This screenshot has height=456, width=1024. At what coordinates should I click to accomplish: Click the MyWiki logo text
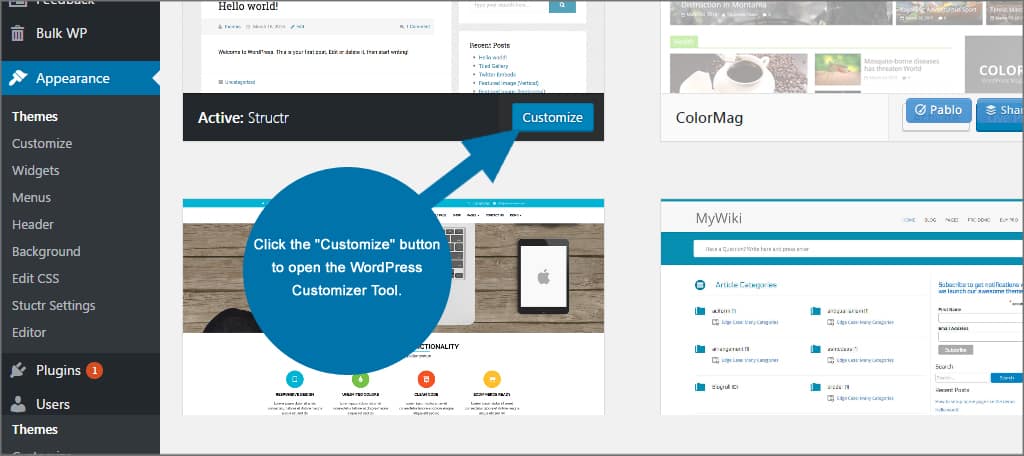coord(718,218)
